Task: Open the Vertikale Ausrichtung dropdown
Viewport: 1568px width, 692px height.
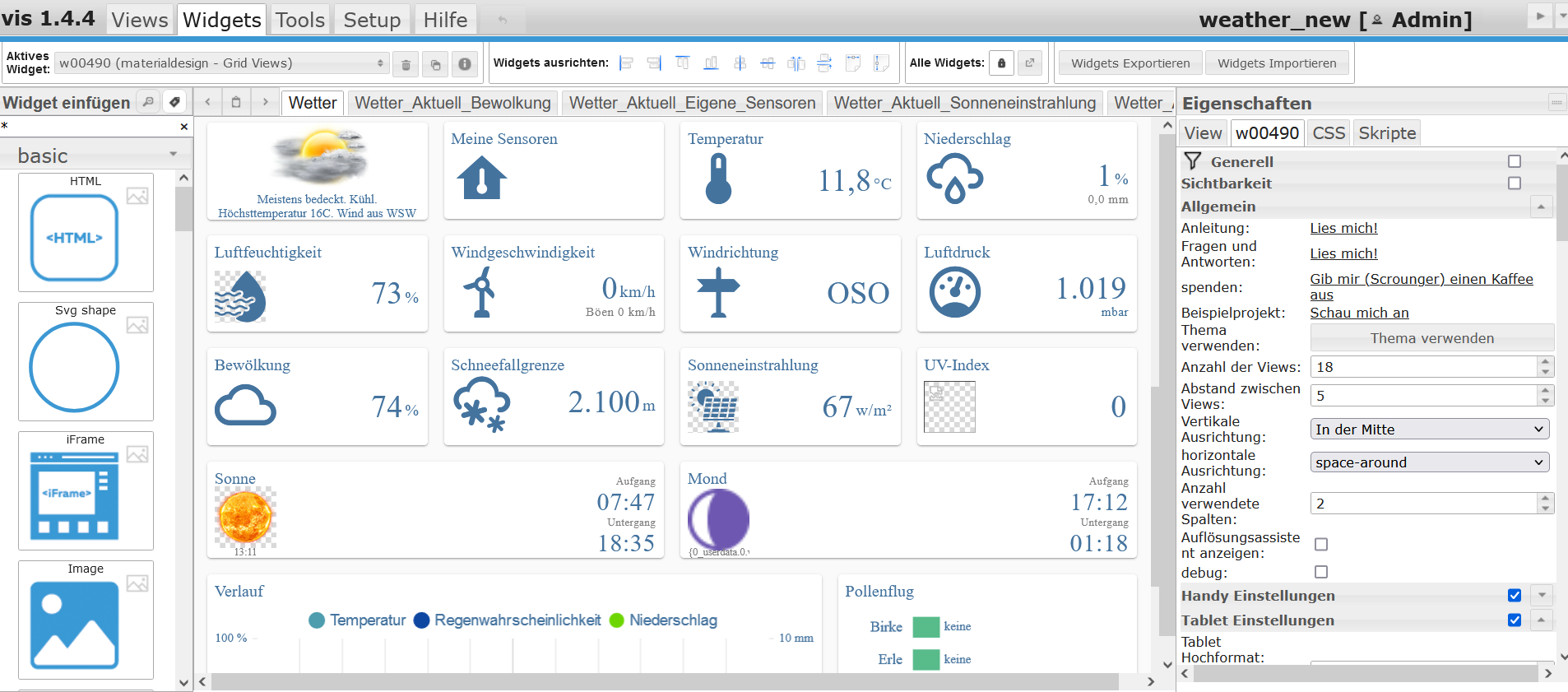Action: (1430, 429)
